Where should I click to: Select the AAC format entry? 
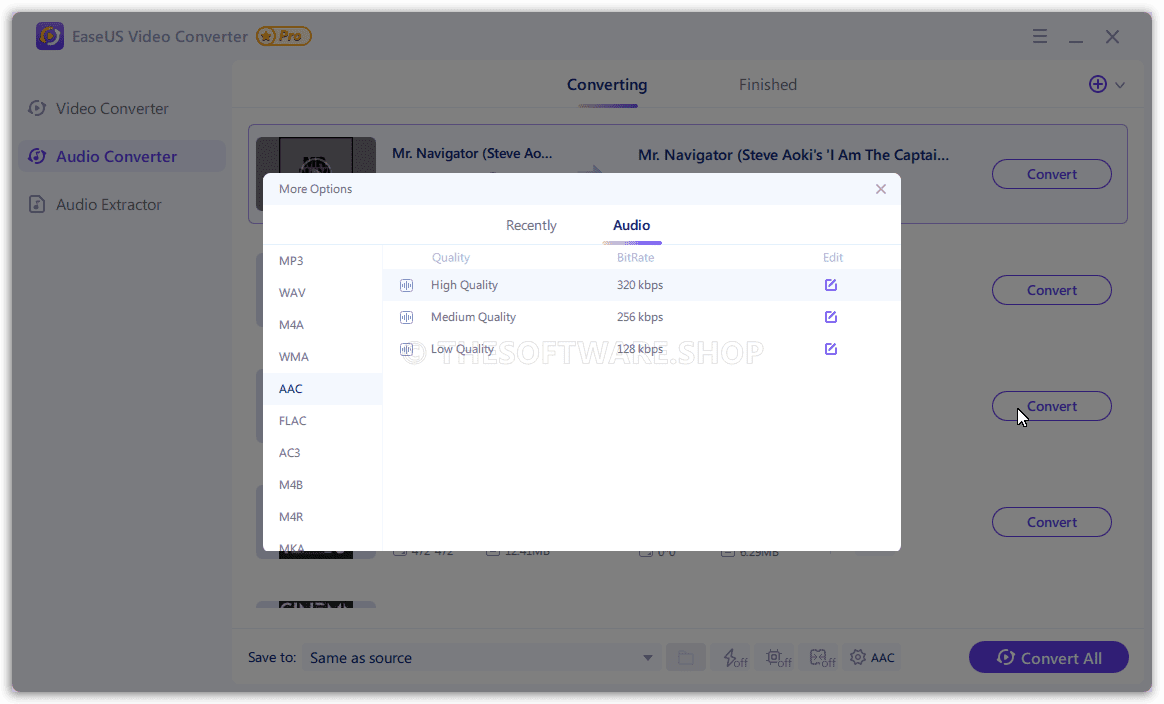pos(323,388)
